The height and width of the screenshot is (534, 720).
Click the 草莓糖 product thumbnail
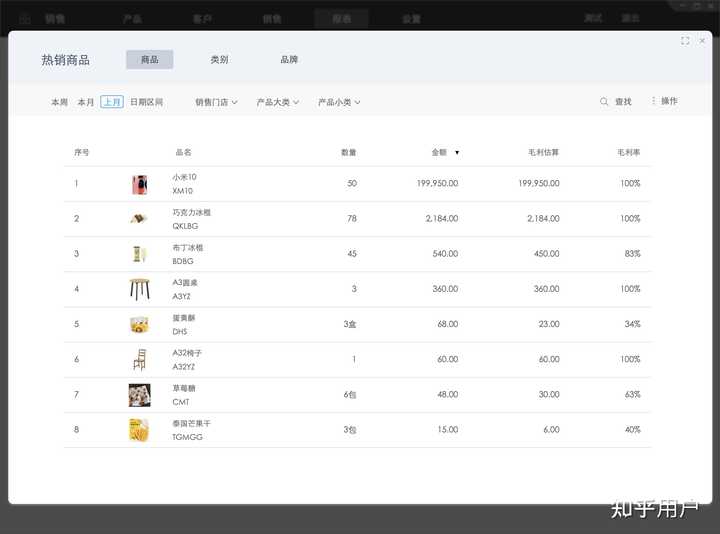tap(140, 395)
